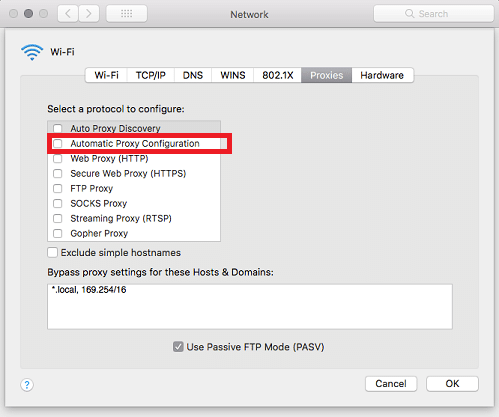Open help with the question mark
The image size is (499, 417).
27,385
